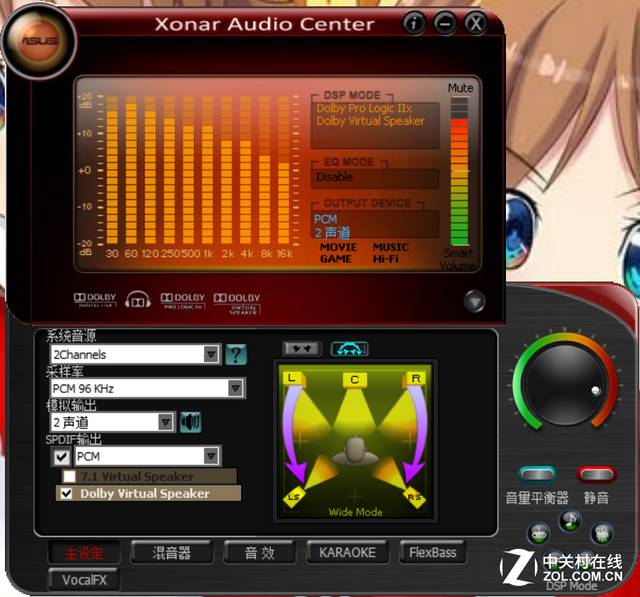Click Smart Volume label on display

coord(458,260)
